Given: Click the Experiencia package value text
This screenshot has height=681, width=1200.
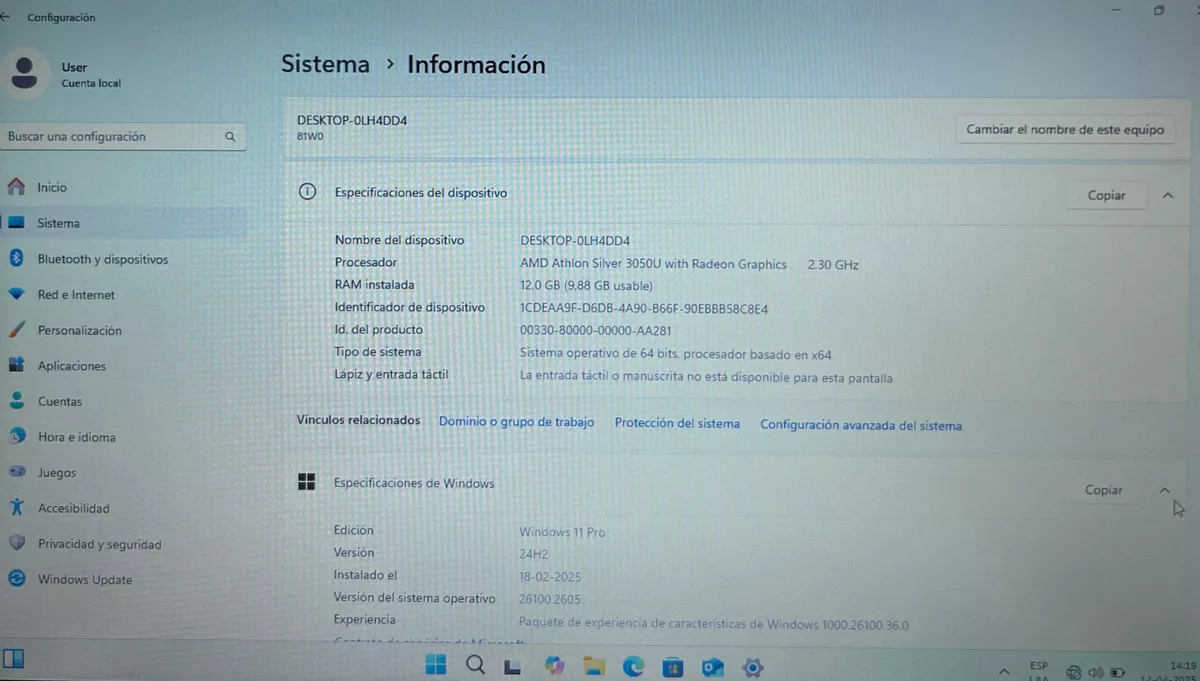Looking at the screenshot, I should pos(714,625).
